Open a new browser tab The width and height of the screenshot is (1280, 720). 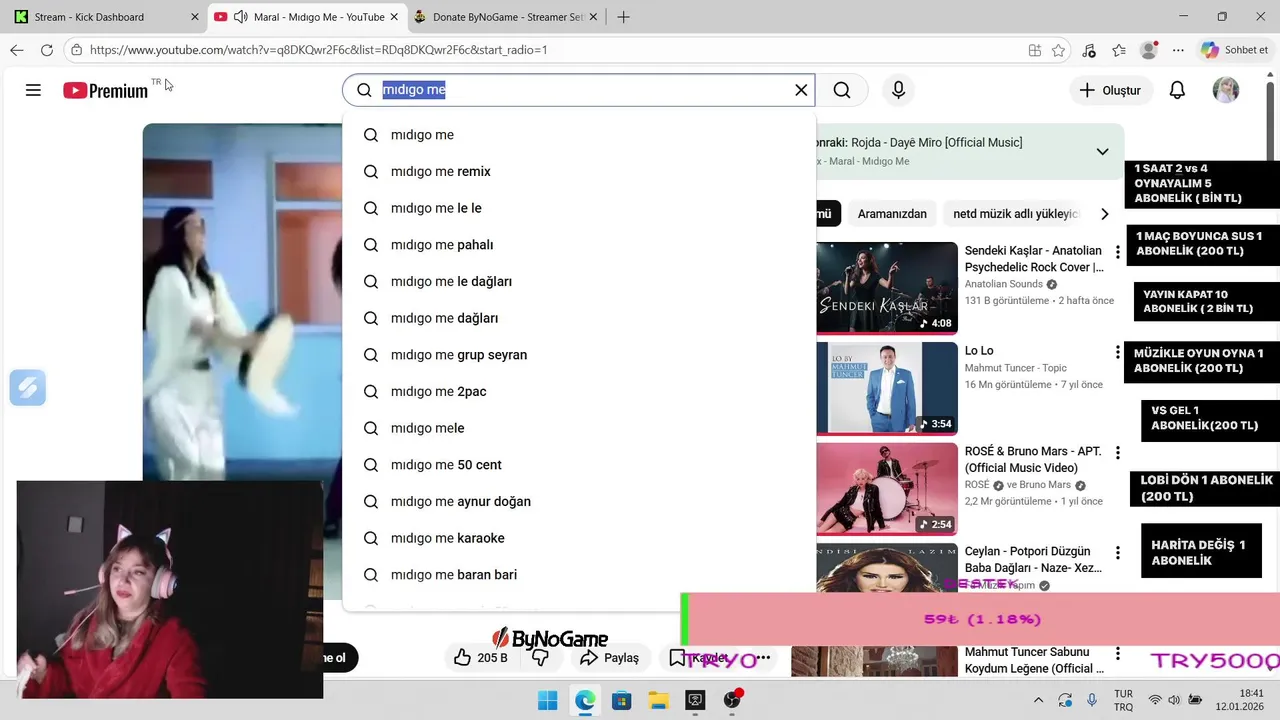click(623, 17)
